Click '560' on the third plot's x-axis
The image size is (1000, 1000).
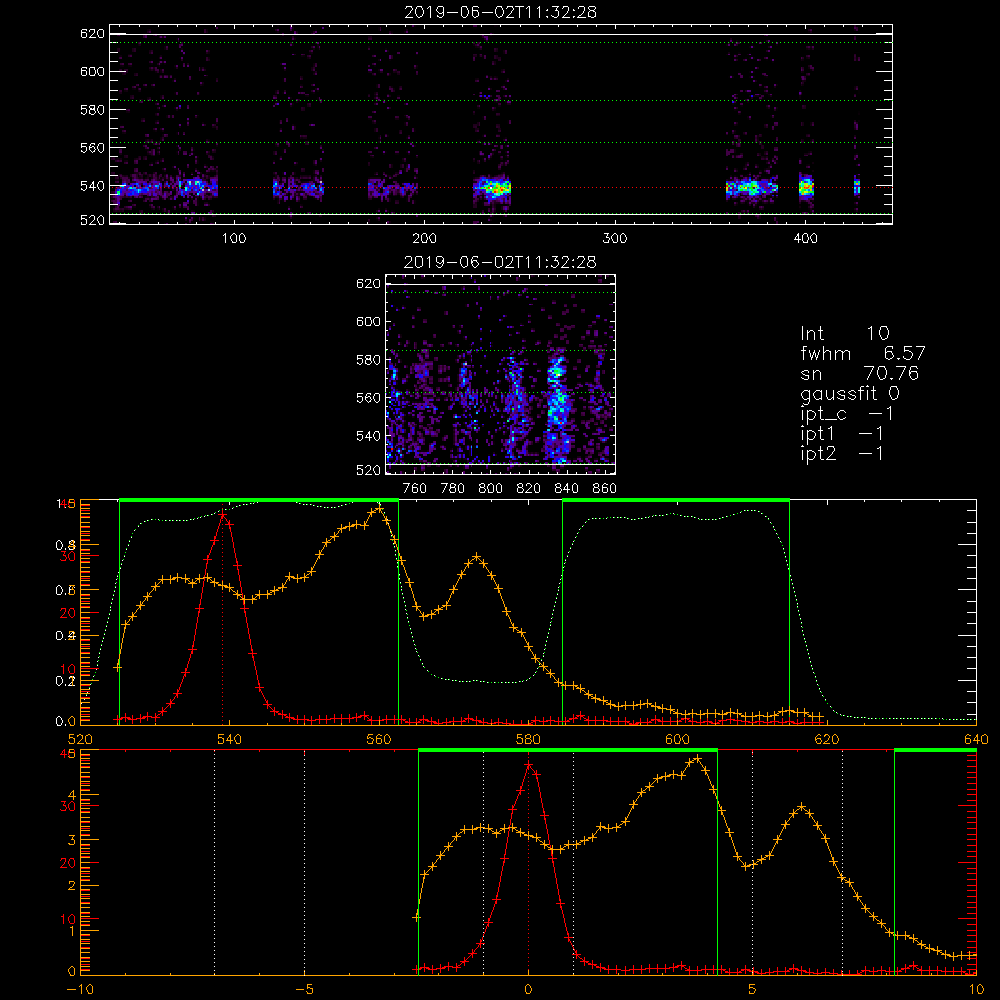click(x=379, y=740)
